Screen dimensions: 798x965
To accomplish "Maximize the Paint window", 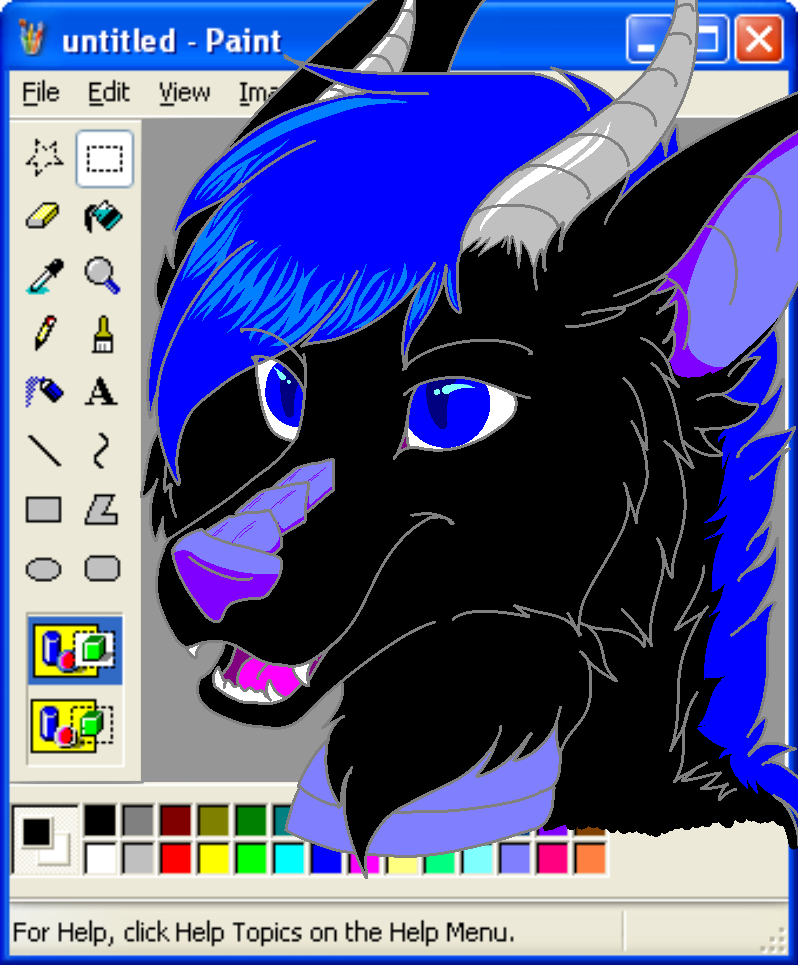I will point(709,39).
